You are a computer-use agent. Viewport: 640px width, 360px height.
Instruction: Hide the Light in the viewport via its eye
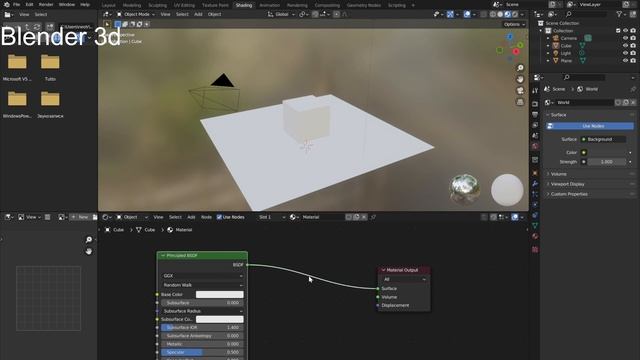(625, 53)
